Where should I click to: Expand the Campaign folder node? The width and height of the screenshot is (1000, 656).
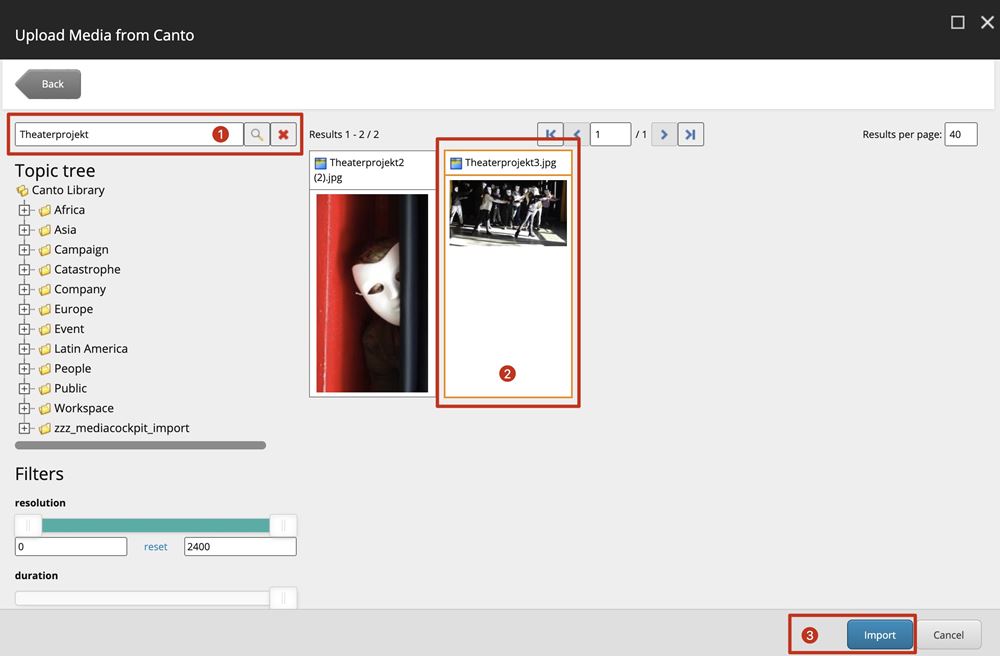[x=25, y=250]
